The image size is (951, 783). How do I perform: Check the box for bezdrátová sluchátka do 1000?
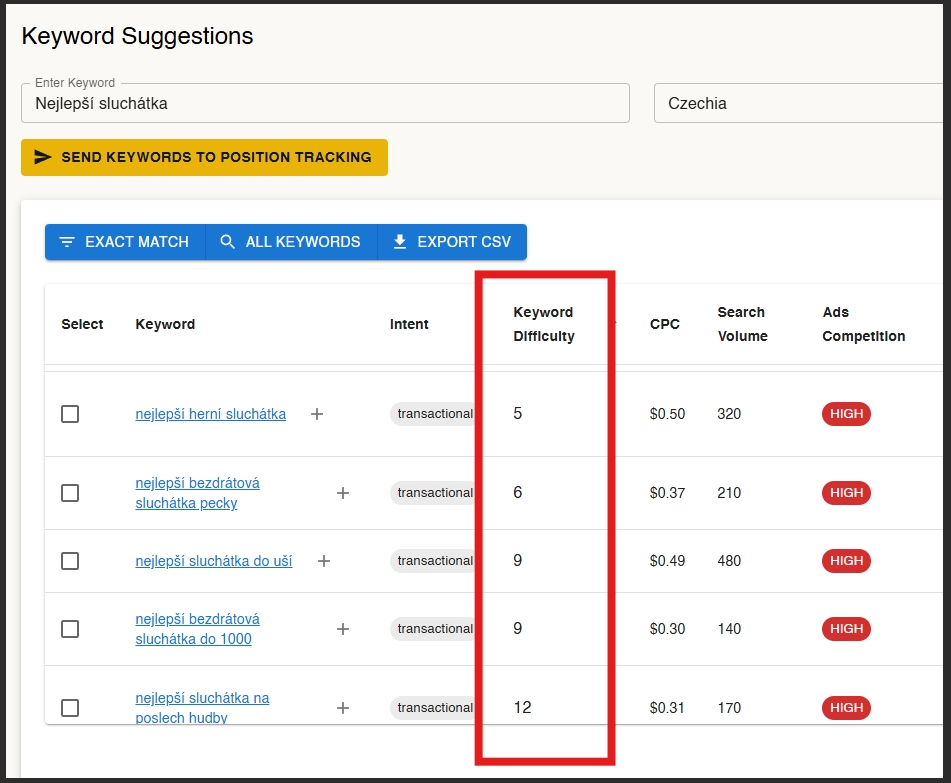point(70,629)
